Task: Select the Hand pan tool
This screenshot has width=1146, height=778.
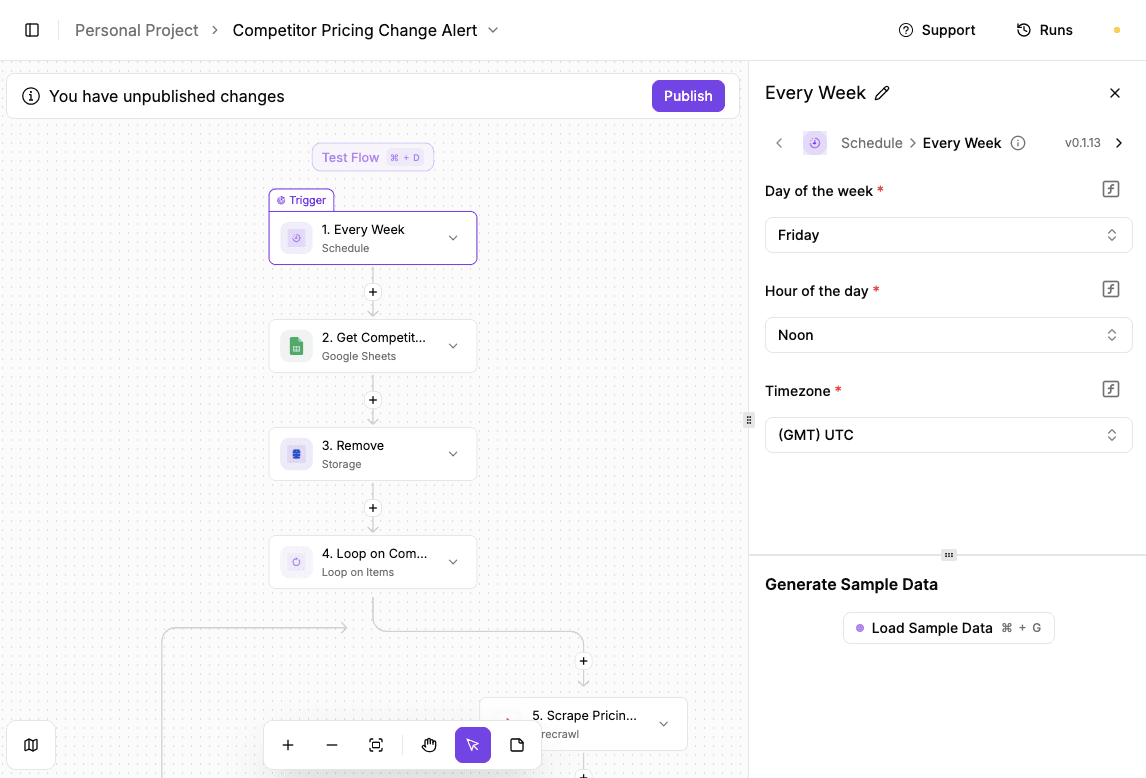Action: click(429, 745)
